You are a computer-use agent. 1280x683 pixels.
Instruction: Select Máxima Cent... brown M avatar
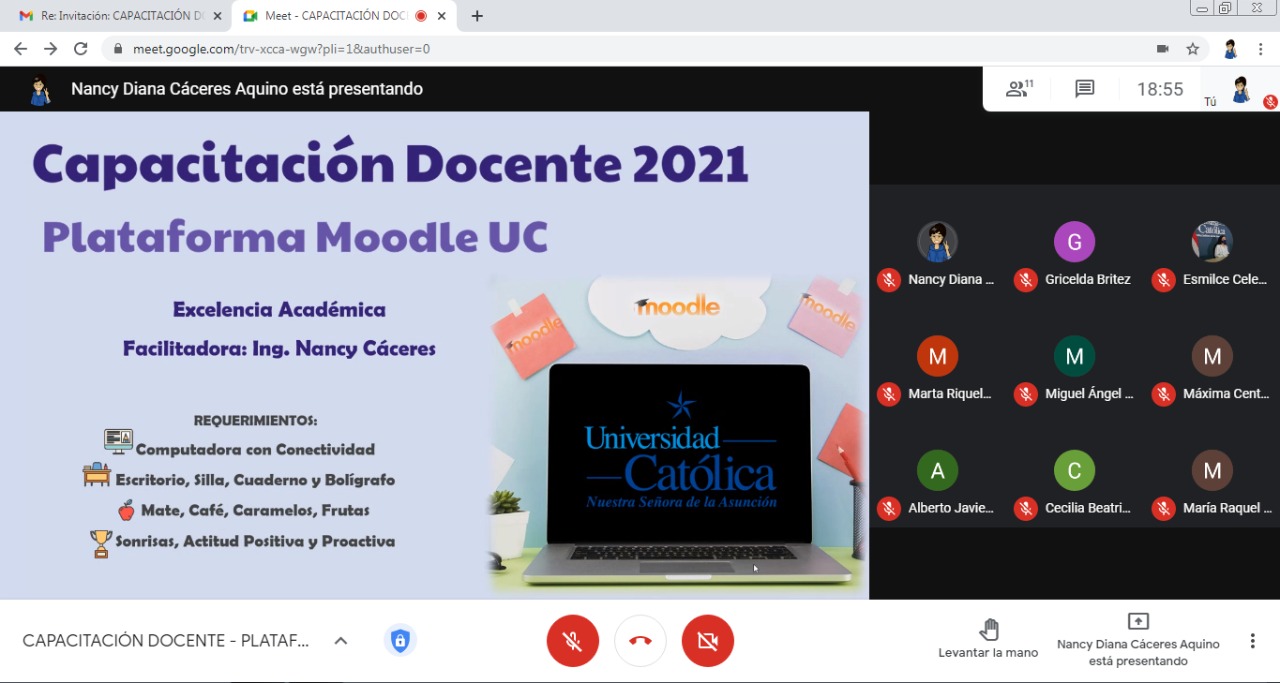(x=1212, y=356)
